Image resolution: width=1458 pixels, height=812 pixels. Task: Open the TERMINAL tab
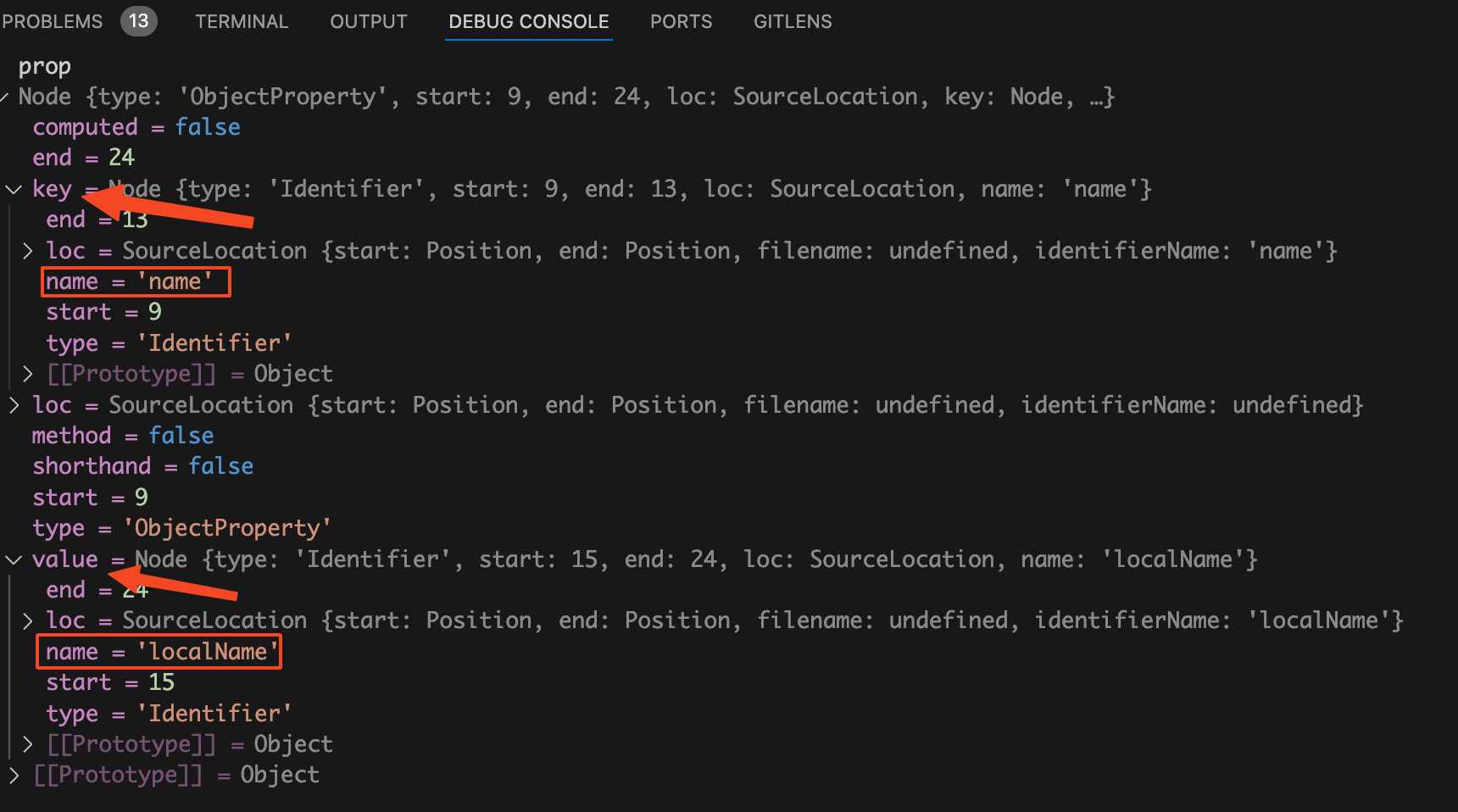(x=242, y=22)
